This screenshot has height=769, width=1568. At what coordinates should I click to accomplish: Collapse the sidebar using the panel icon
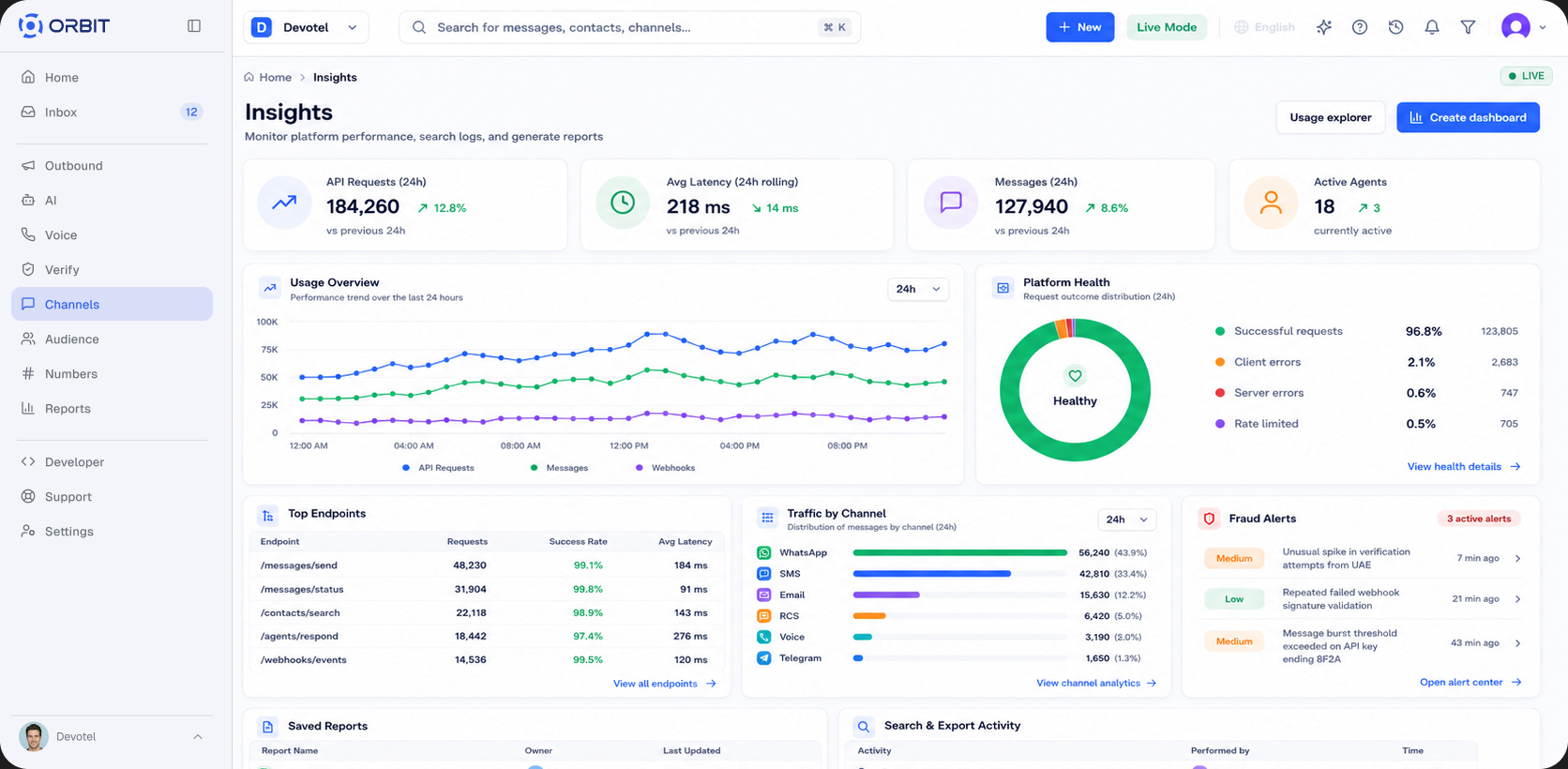click(x=194, y=26)
